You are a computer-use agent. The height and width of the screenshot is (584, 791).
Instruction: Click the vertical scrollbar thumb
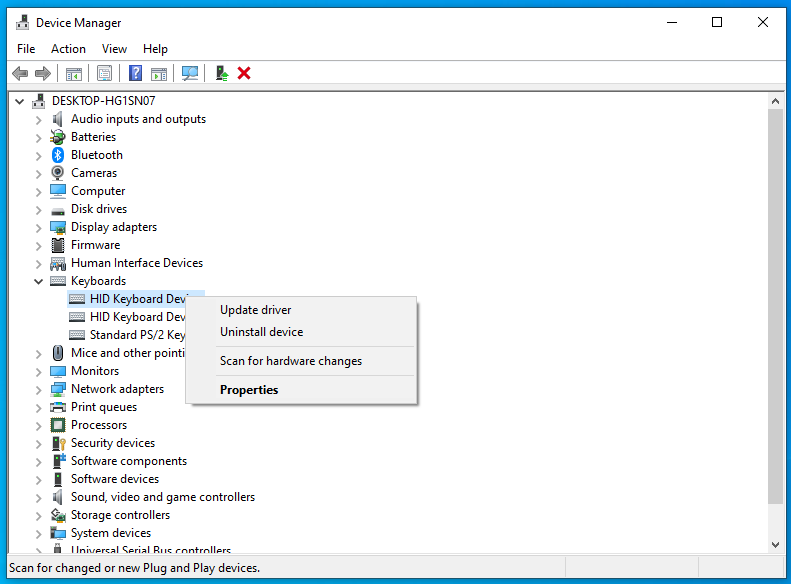click(775, 306)
